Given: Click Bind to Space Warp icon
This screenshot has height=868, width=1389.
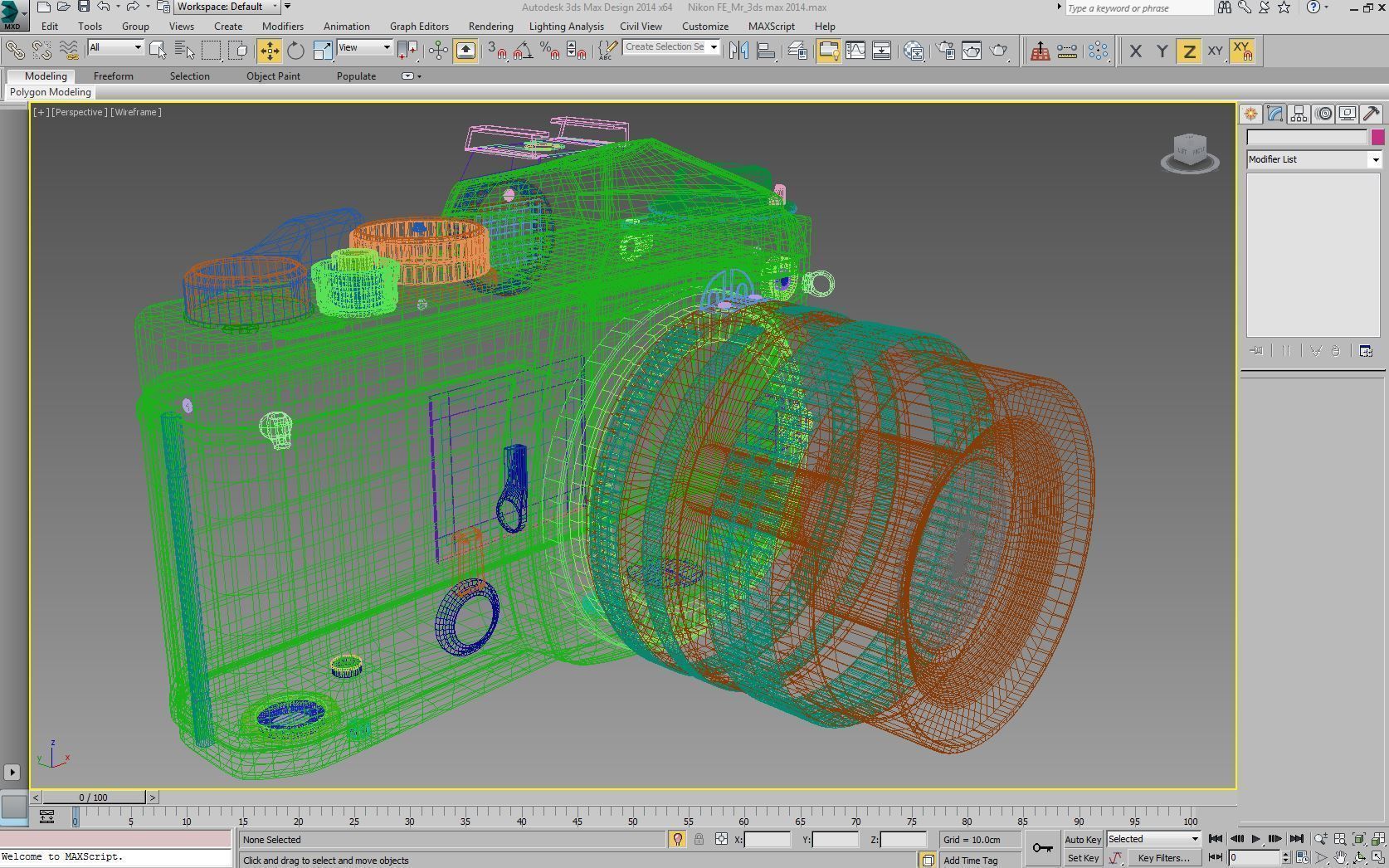Looking at the screenshot, I should [69, 51].
